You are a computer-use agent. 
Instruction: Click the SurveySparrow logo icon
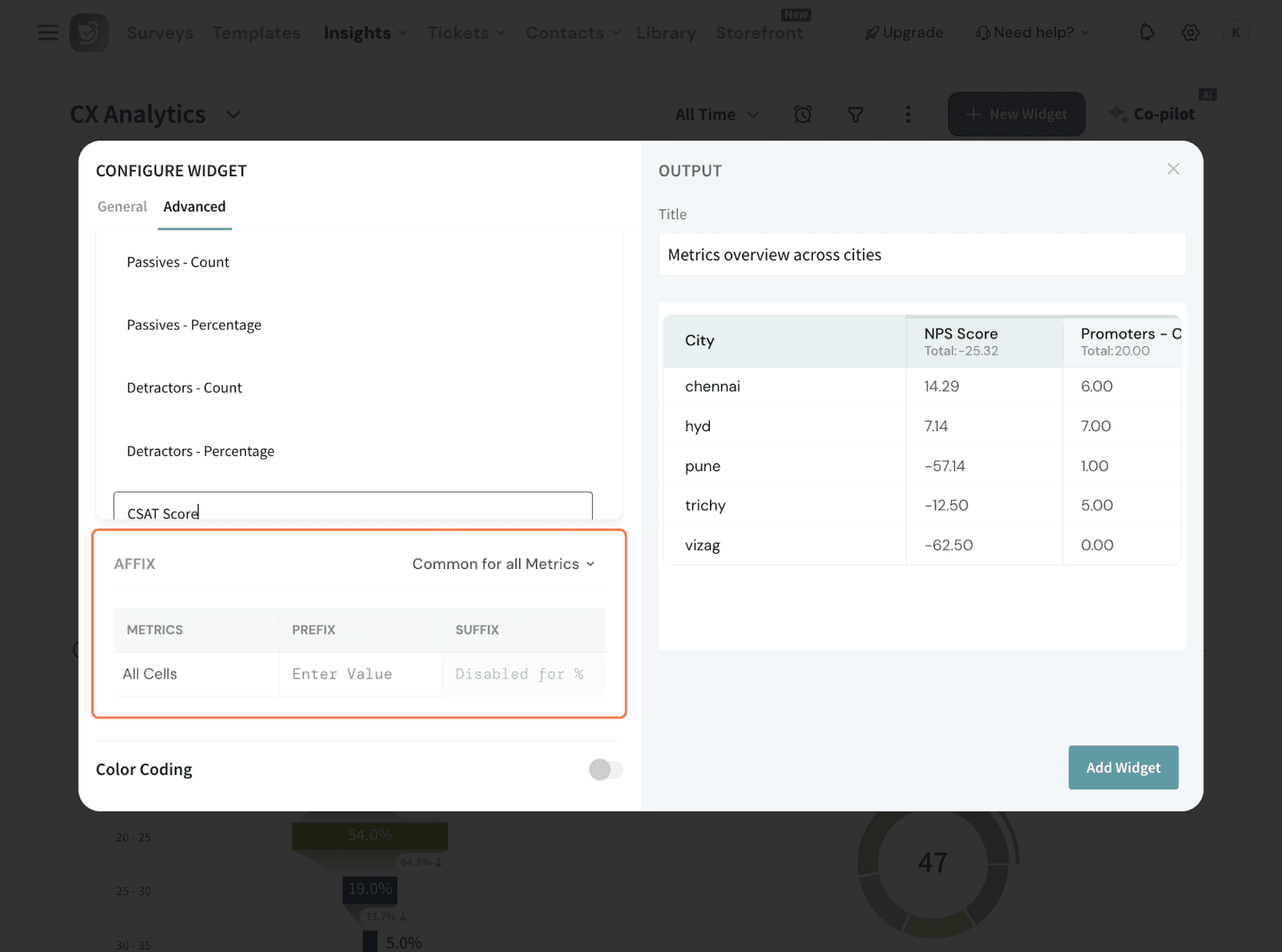(x=89, y=33)
